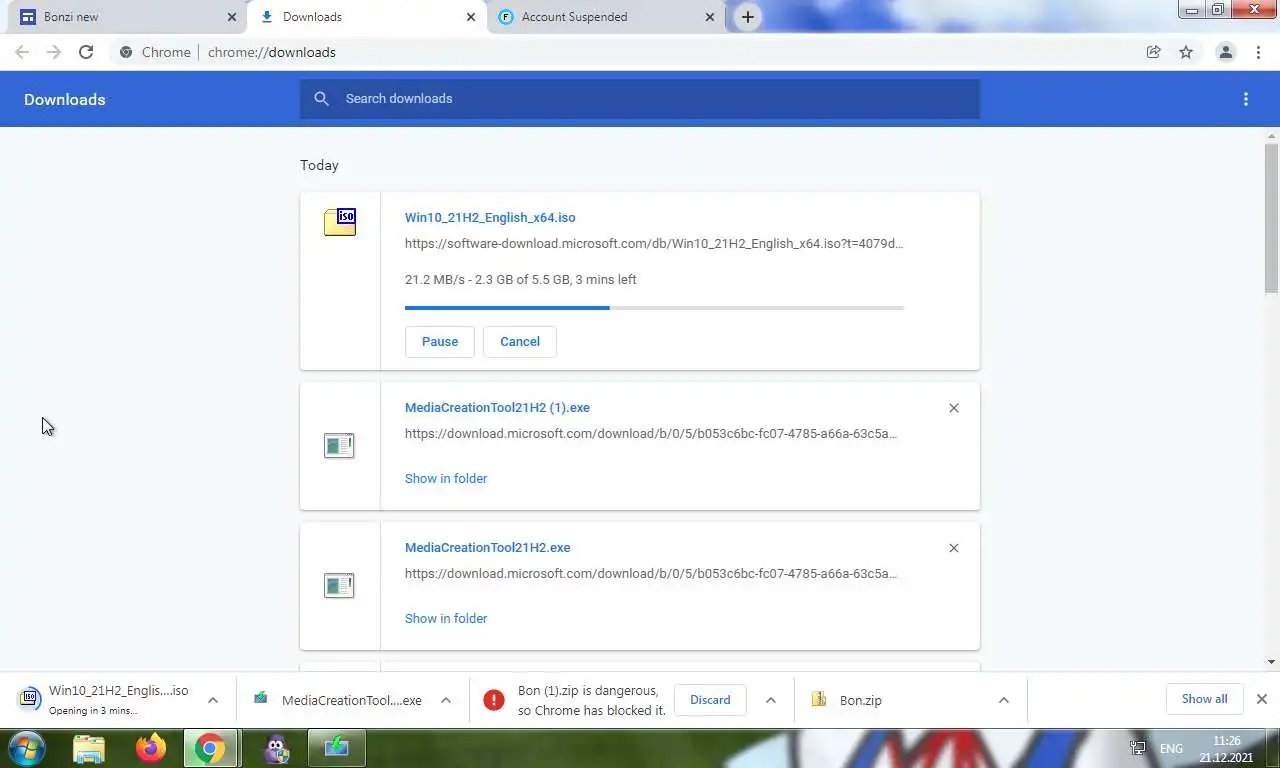Open the Windows Start menu
Image resolution: width=1280 pixels, height=768 pixels.
(x=25, y=748)
